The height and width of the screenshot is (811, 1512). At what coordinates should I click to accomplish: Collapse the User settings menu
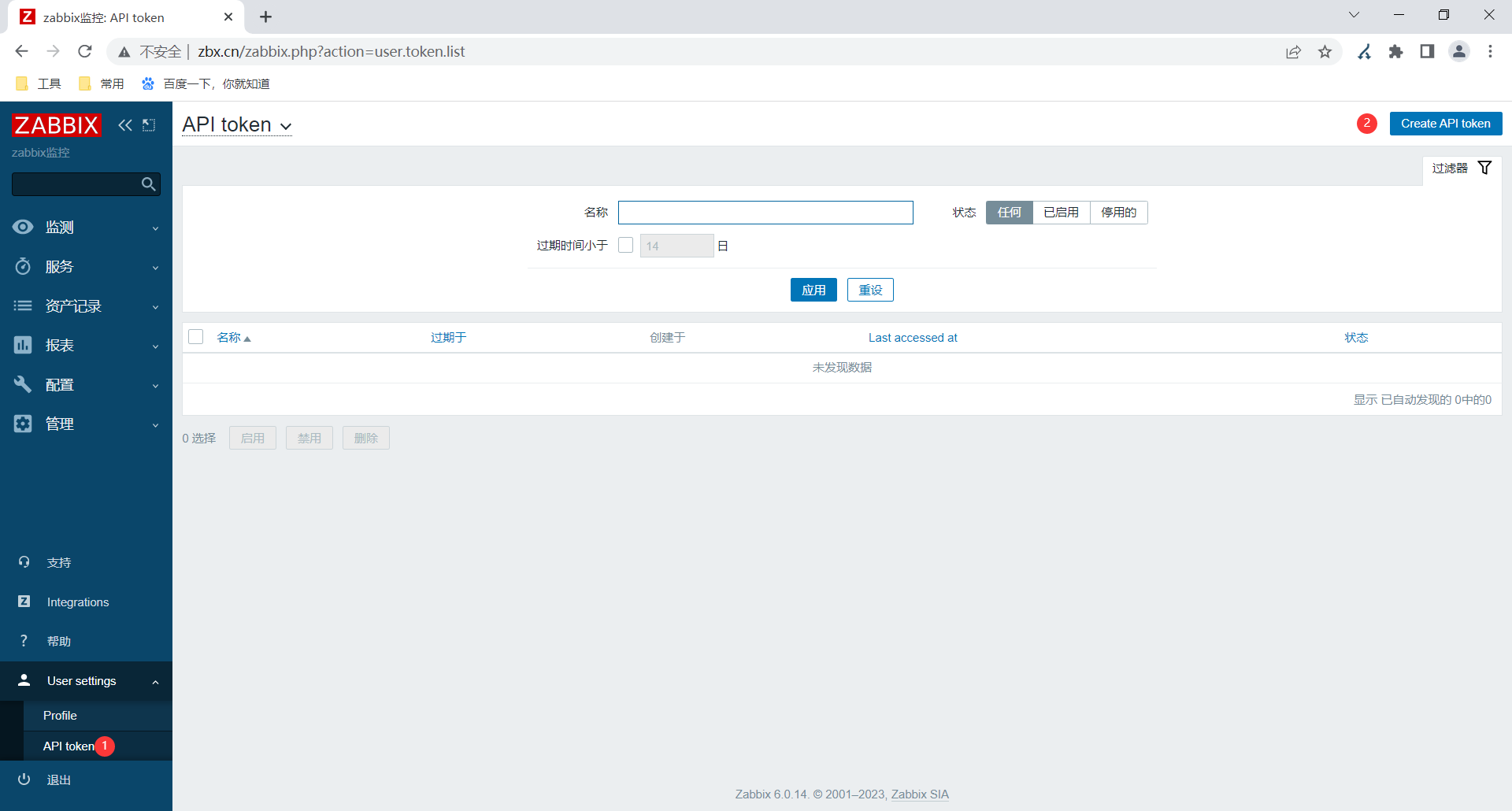(86, 681)
